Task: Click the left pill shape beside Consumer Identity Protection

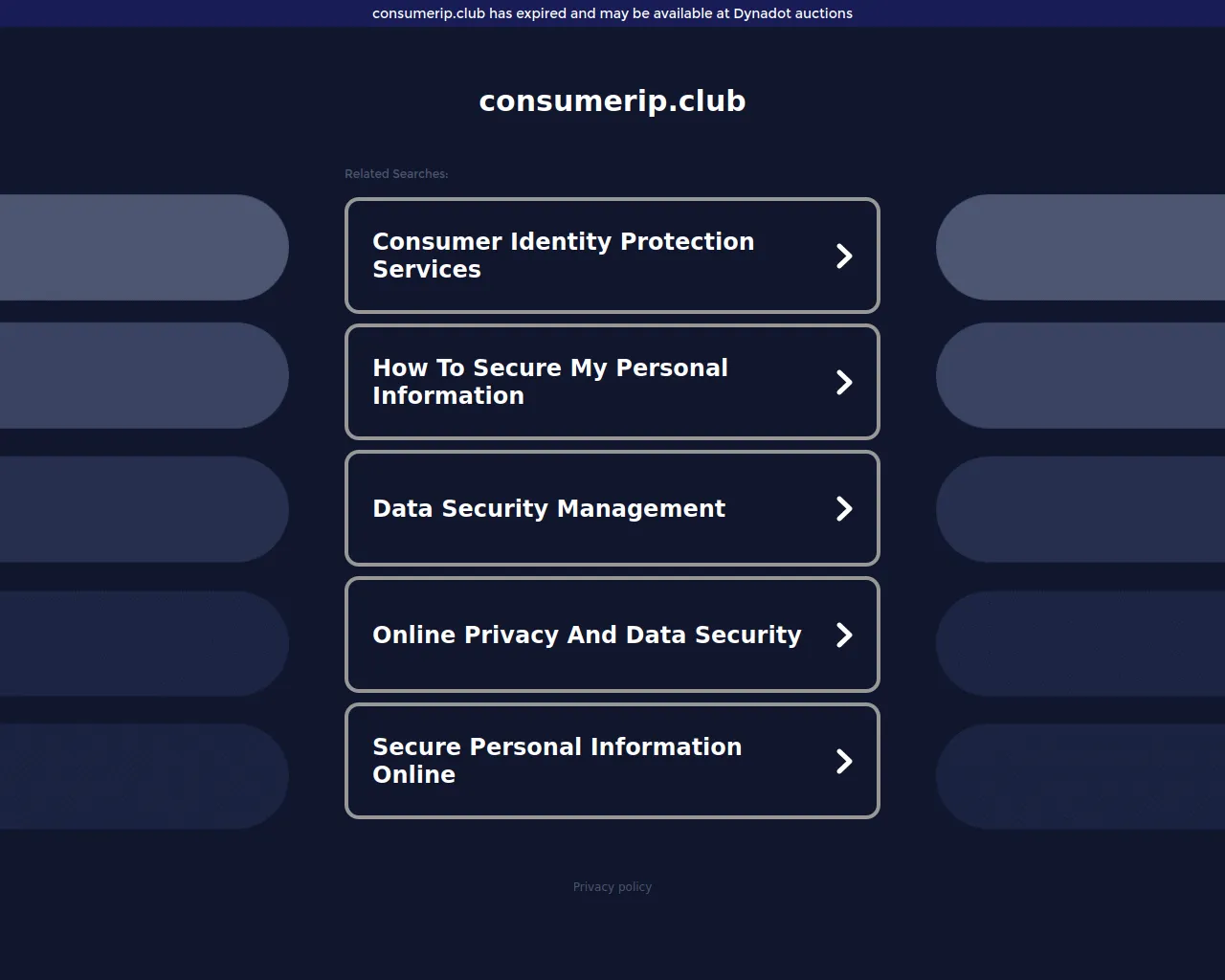Action: (x=144, y=247)
